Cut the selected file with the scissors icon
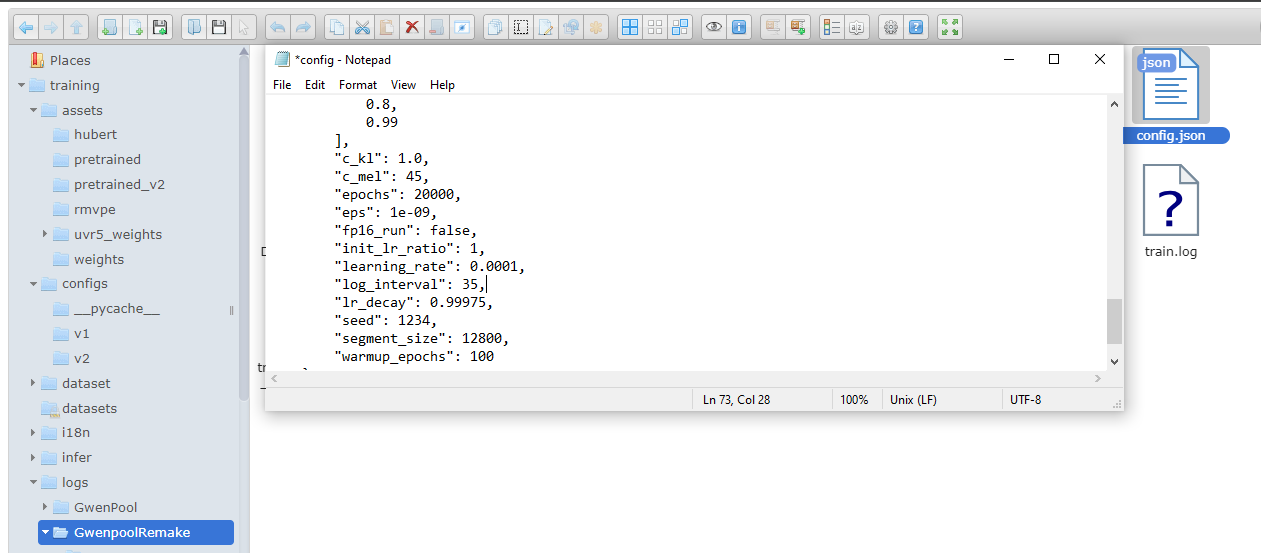Screen dimensions: 1261x553 [362, 27]
